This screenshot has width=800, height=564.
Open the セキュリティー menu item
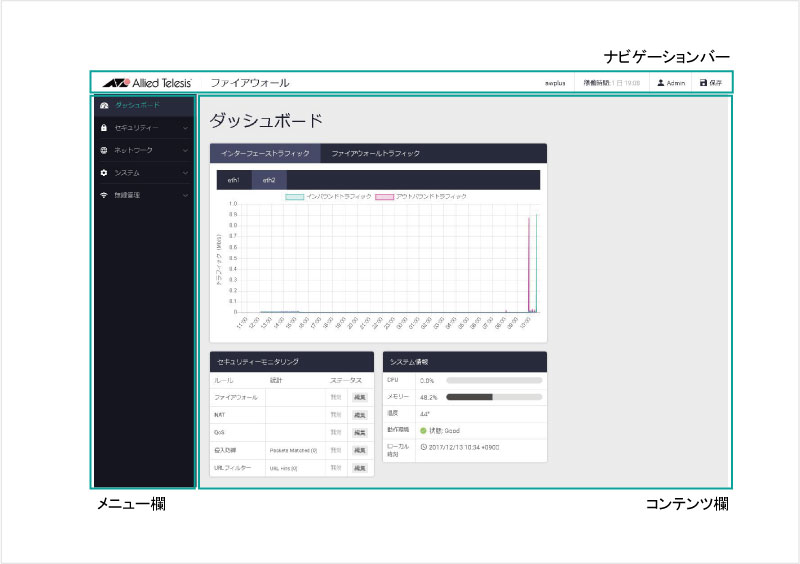point(144,128)
